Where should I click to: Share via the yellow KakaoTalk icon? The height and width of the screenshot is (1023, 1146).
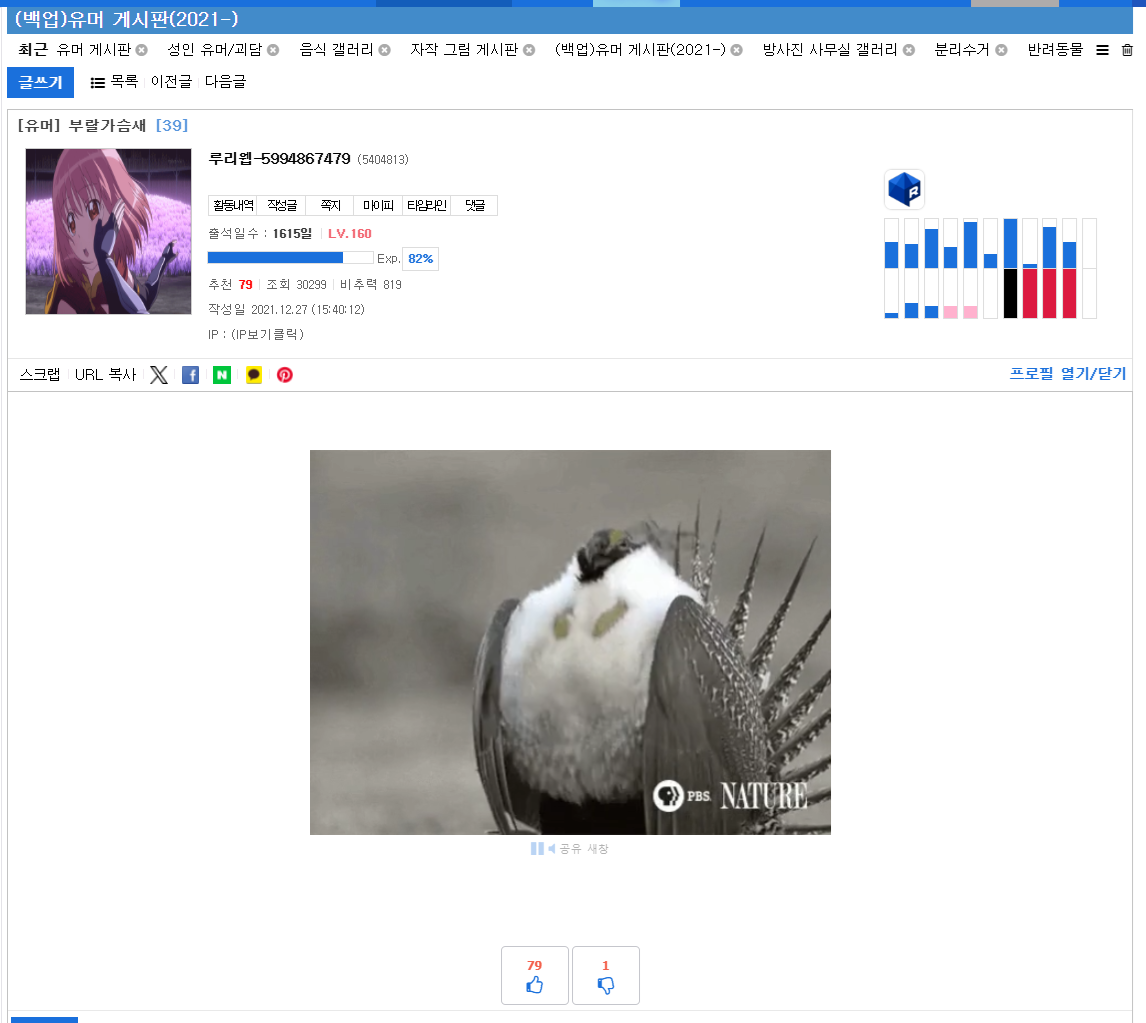pos(254,375)
